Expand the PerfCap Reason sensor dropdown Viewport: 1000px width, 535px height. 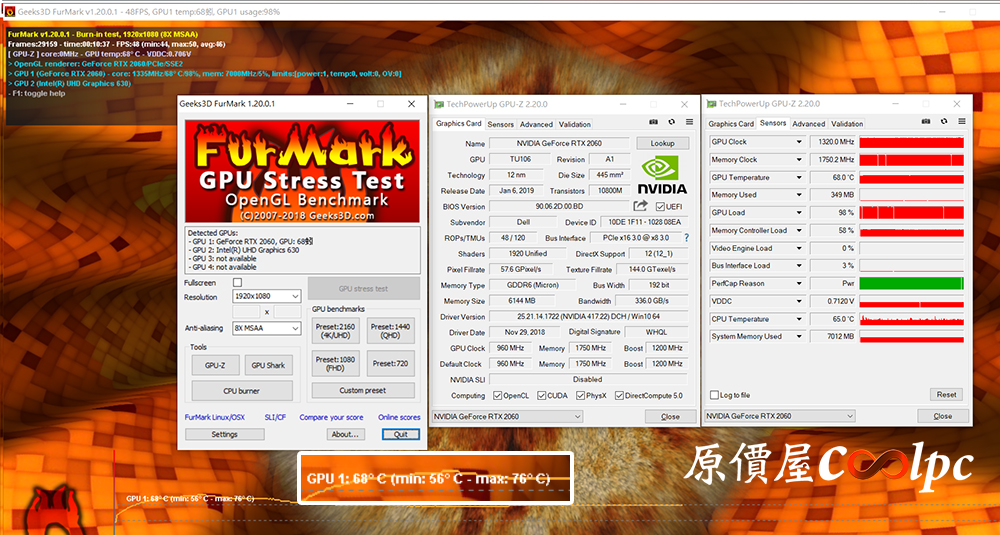coord(798,283)
